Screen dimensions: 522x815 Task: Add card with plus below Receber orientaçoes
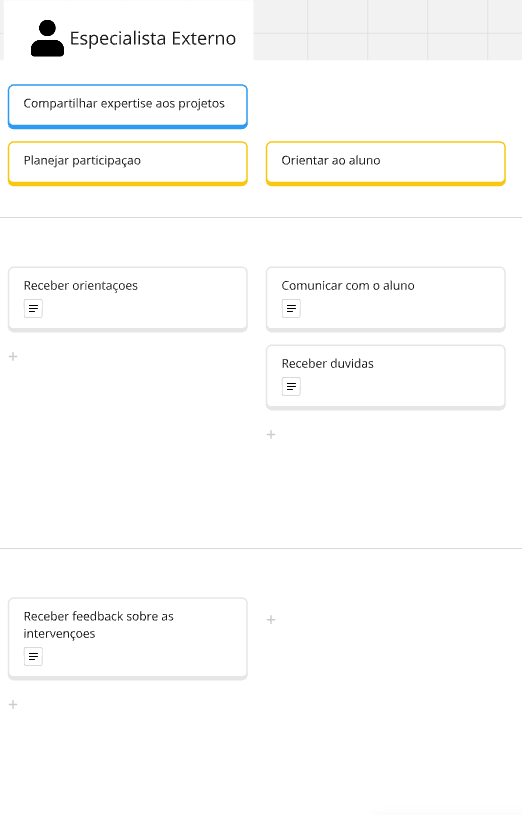(x=13, y=357)
